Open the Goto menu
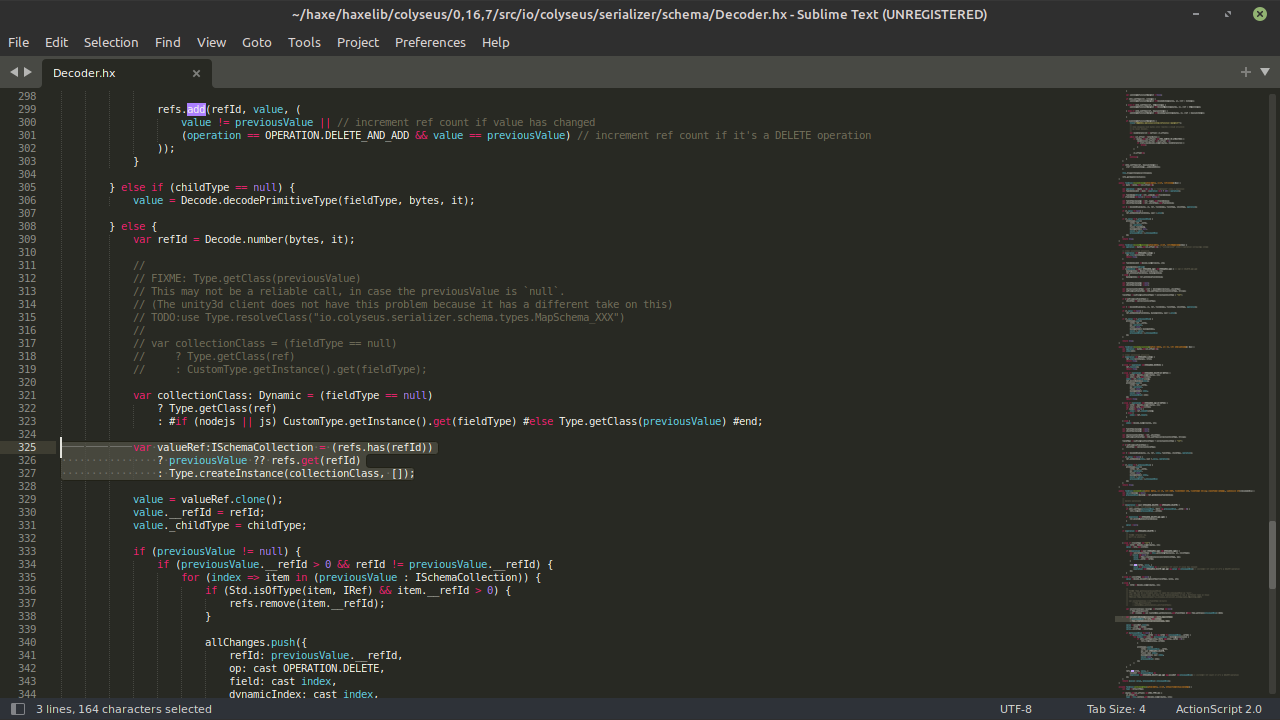 click(x=256, y=42)
